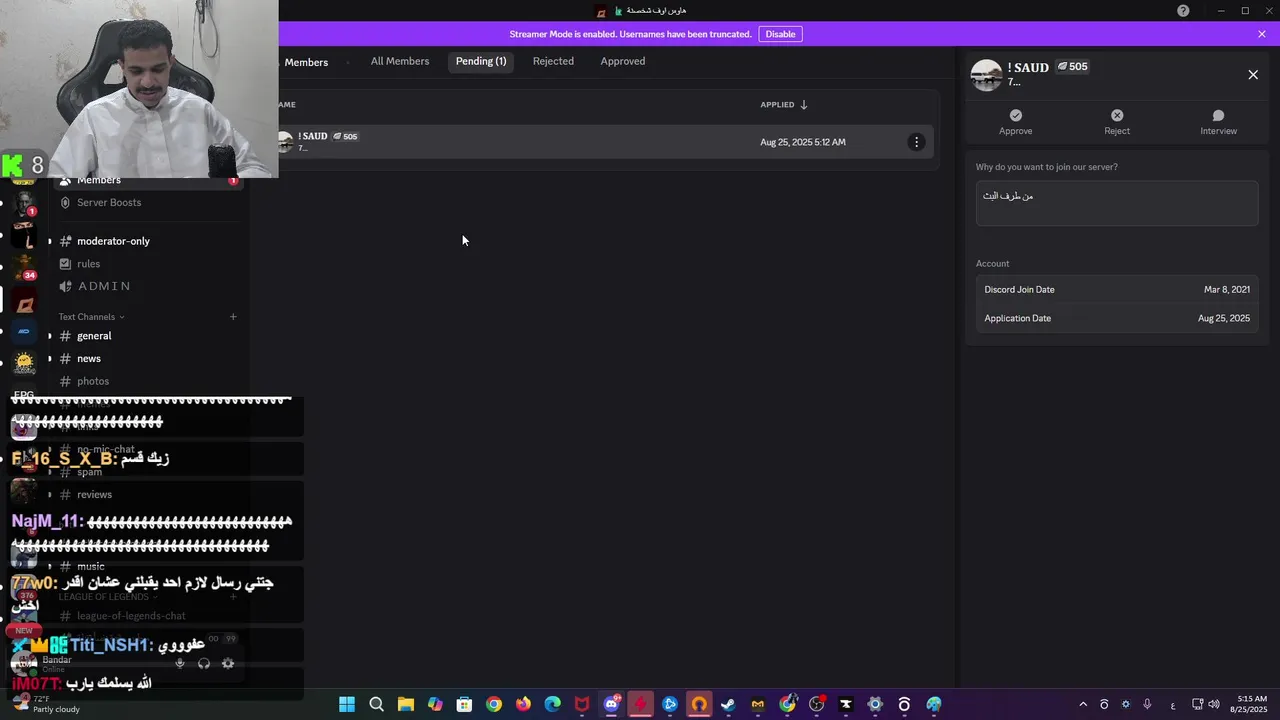Image resolution: width=1280 pixels, height=720 pixels.
Task: Add a channel to Text Channels
Action: (x=233, y=317)
